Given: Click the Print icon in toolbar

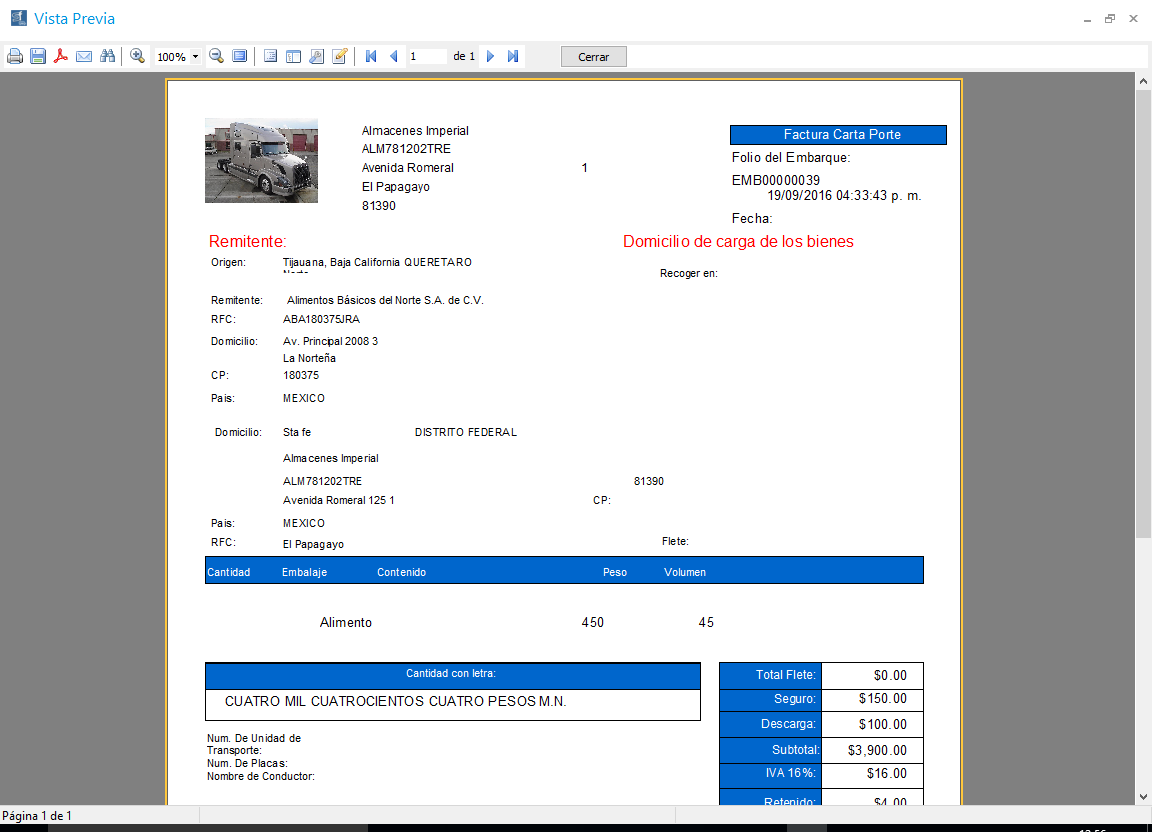Looking at the screenshot, I should tap(15, 57).
